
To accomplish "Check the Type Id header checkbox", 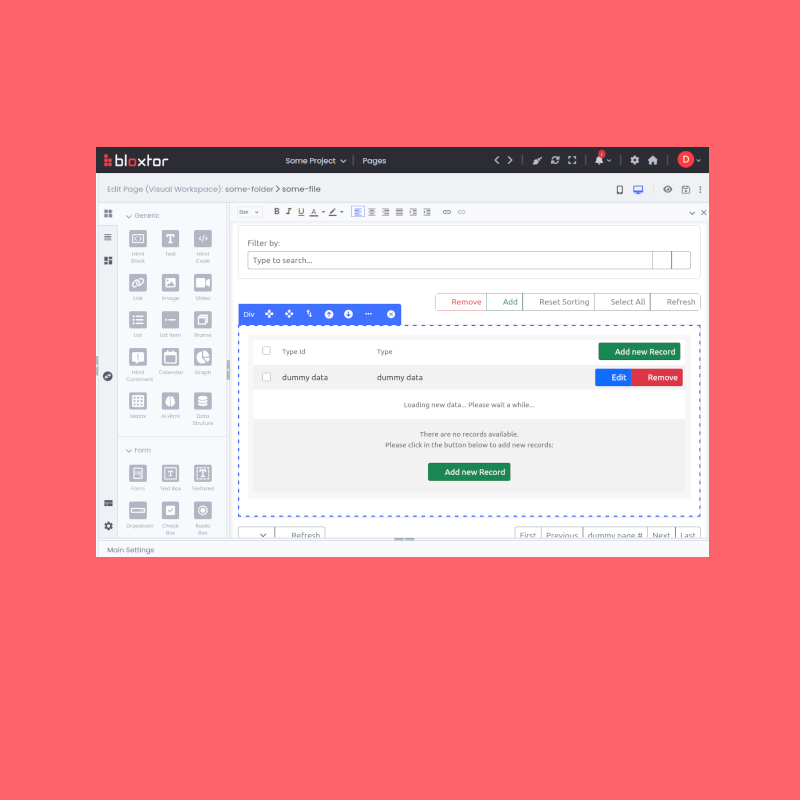I will click(x=266, y=351).
